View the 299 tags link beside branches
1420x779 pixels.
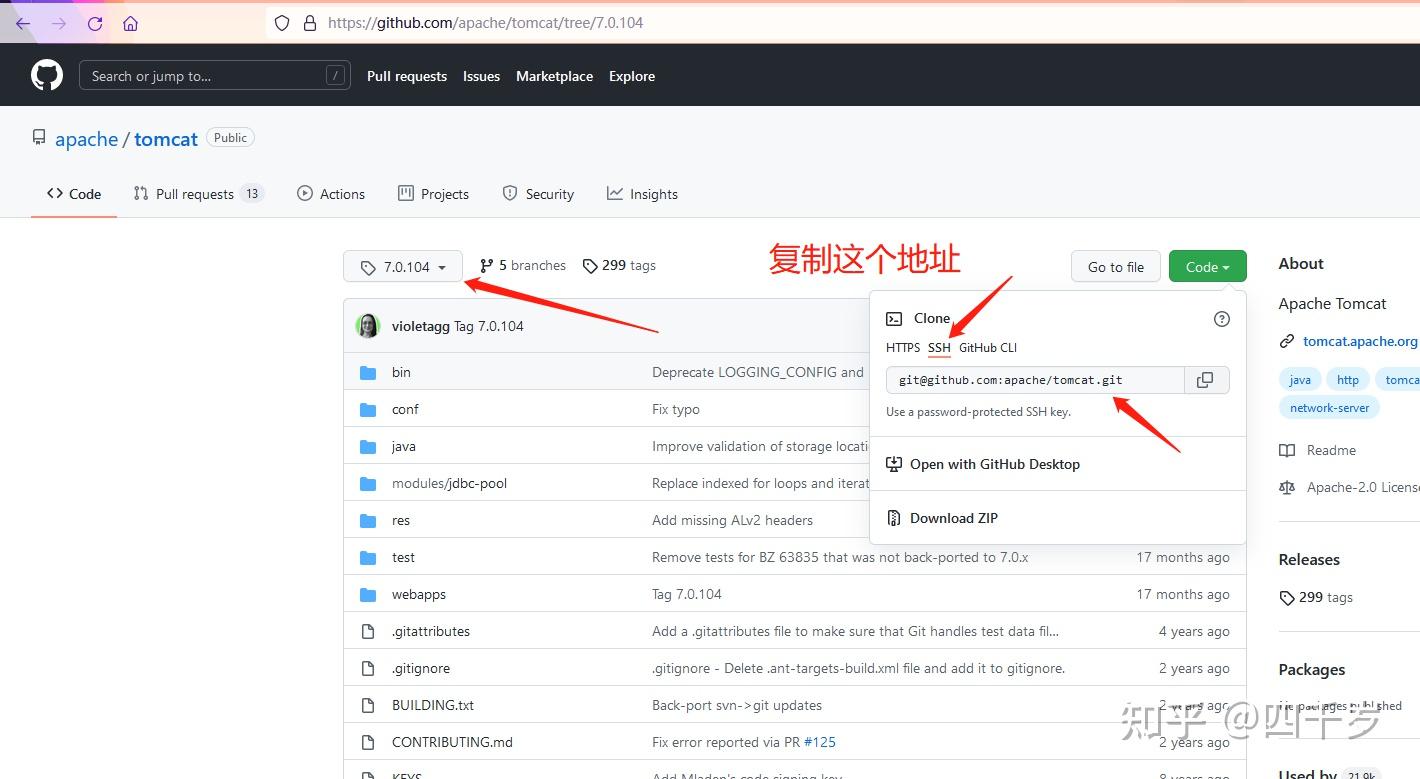[x=619, y=266]
